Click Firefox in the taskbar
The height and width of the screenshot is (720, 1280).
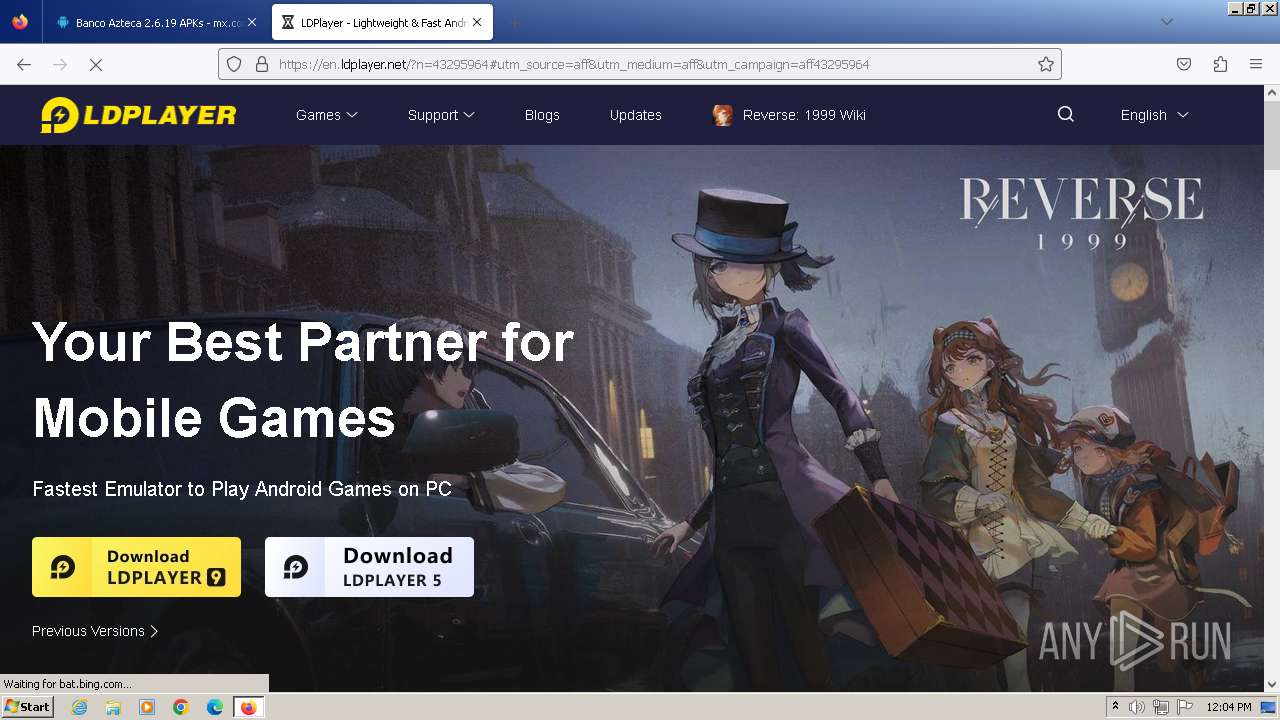pos(248,707)
